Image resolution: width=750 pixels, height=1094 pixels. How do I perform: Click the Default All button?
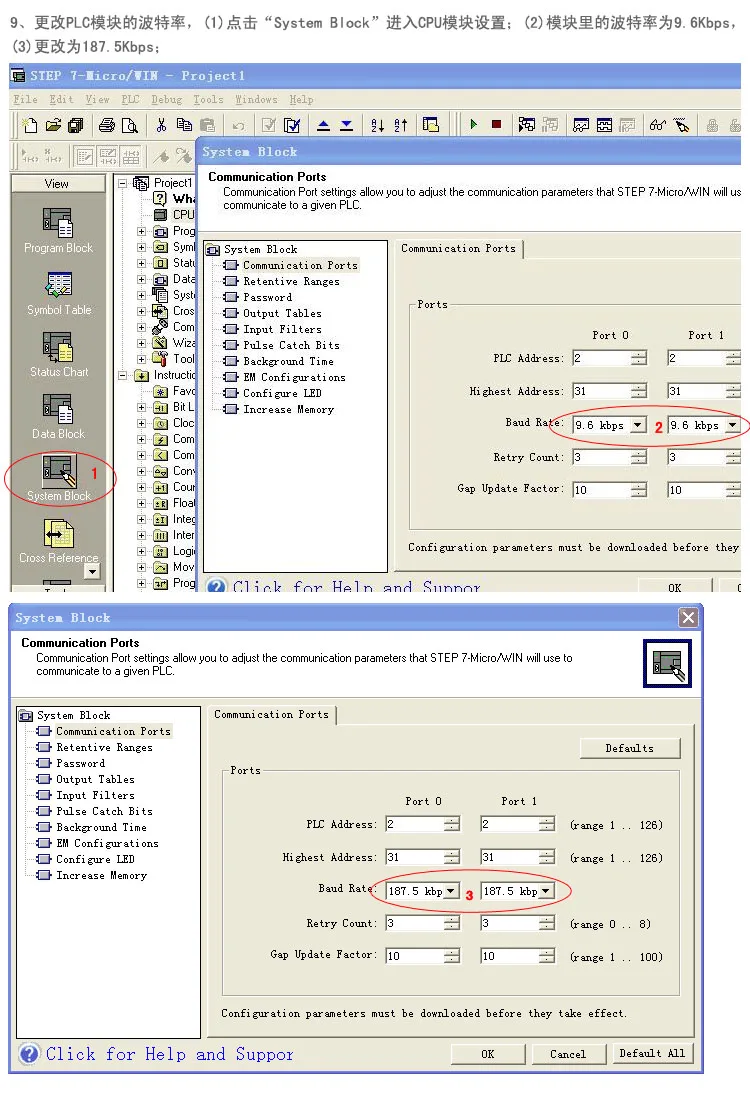652,1054
